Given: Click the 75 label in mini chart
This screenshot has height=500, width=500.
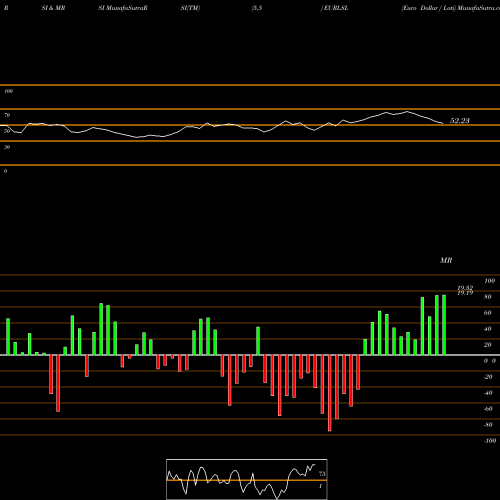Looking at the screenshot, I should pyautogui.click(x=322, y=474).
